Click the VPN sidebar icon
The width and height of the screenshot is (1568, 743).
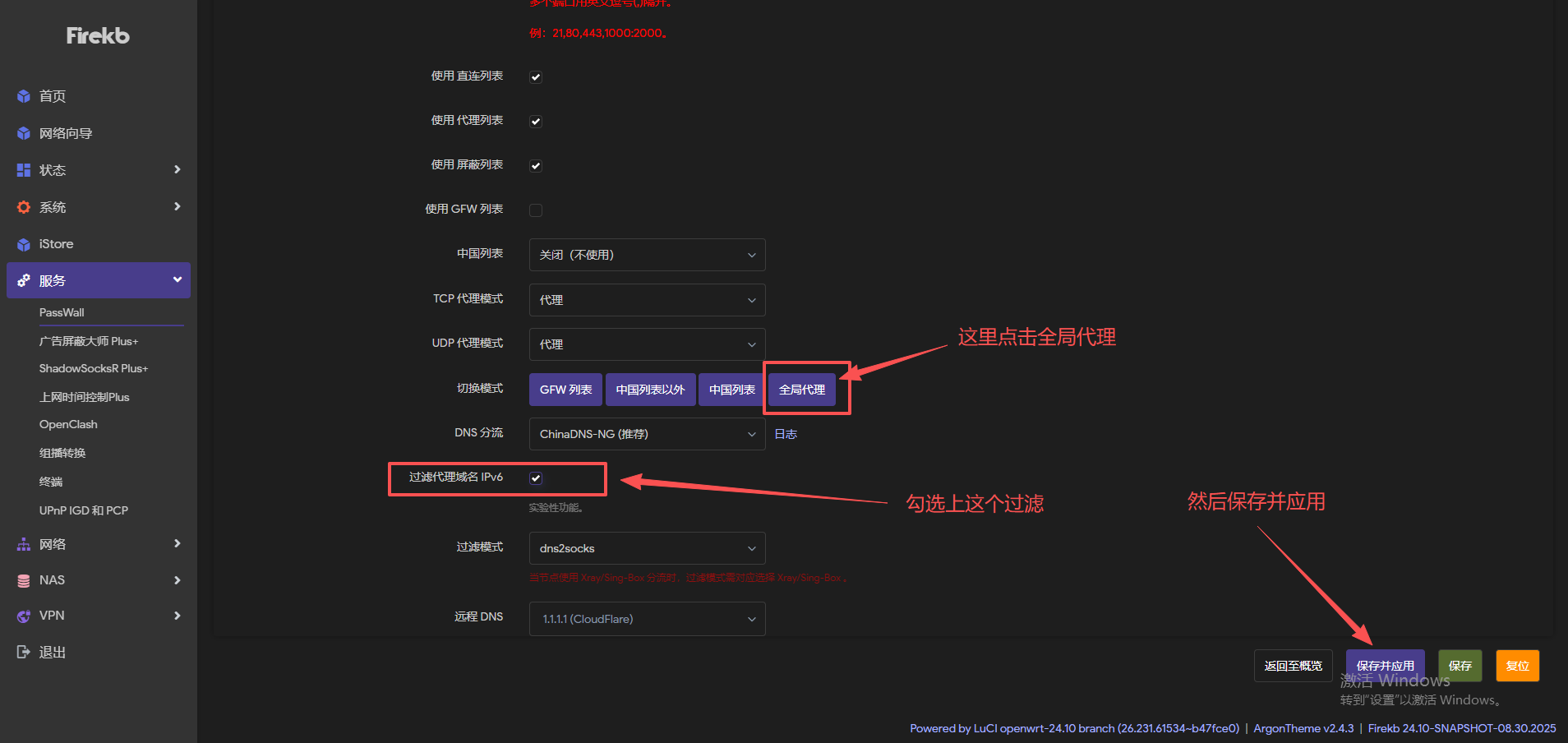pos(24,616)
